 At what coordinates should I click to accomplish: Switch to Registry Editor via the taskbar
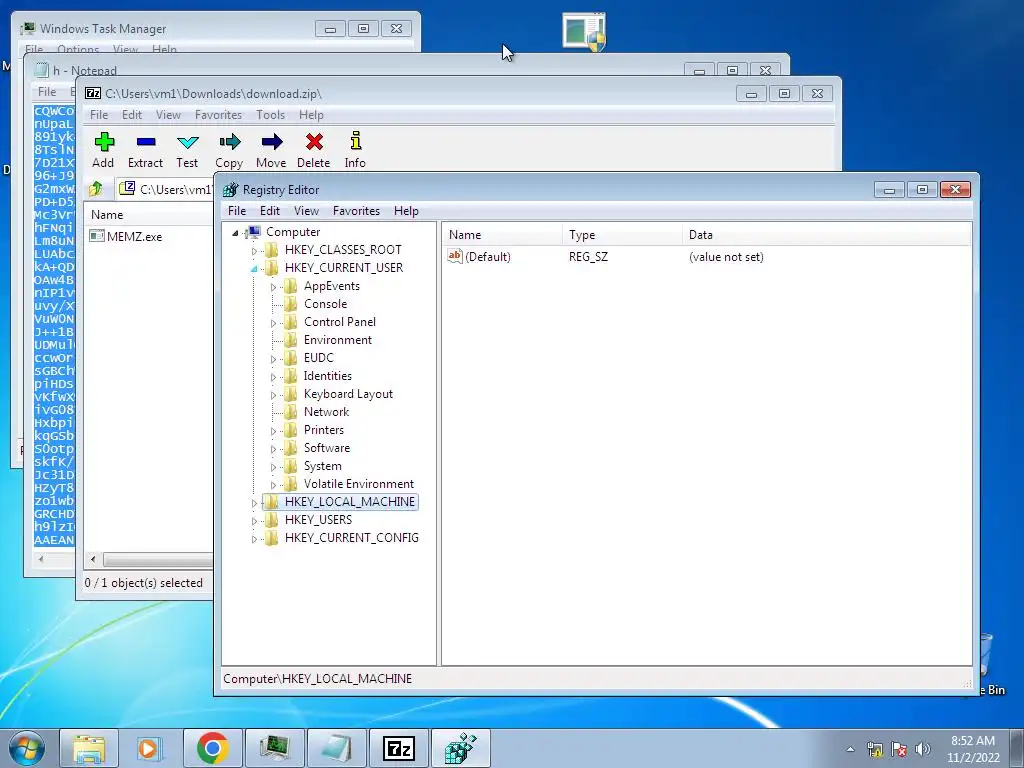tap(461, 748)
